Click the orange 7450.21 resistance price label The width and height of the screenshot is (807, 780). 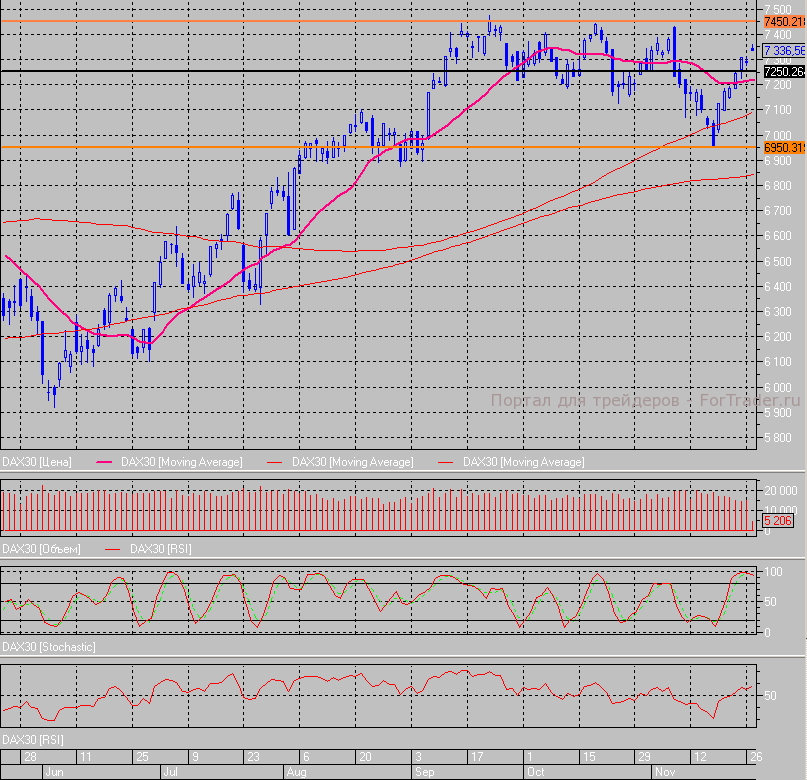pos(783,21)
